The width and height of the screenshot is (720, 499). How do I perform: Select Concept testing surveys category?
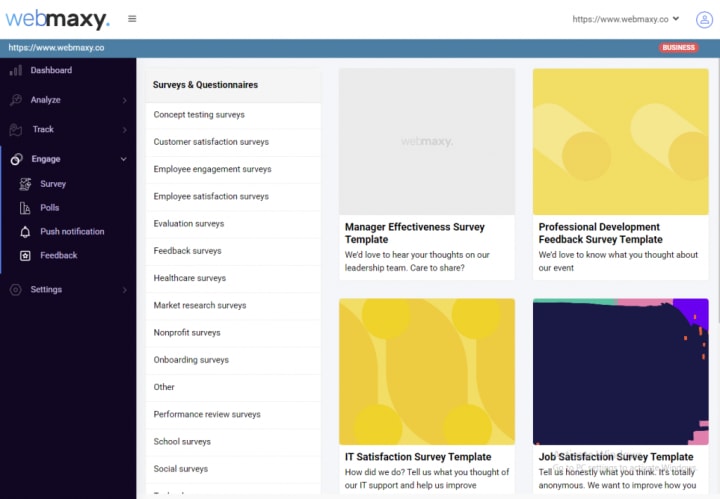click(233, 115)
